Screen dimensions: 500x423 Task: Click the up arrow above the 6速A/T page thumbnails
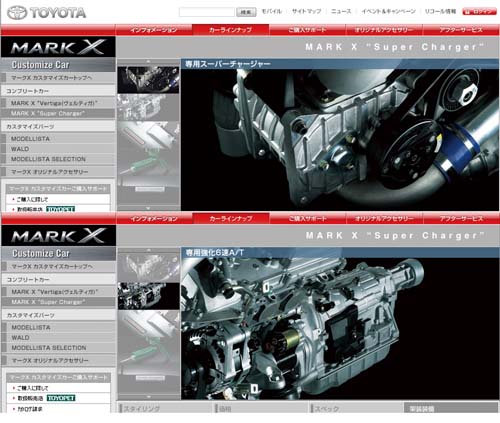click(x=148, y=250)
